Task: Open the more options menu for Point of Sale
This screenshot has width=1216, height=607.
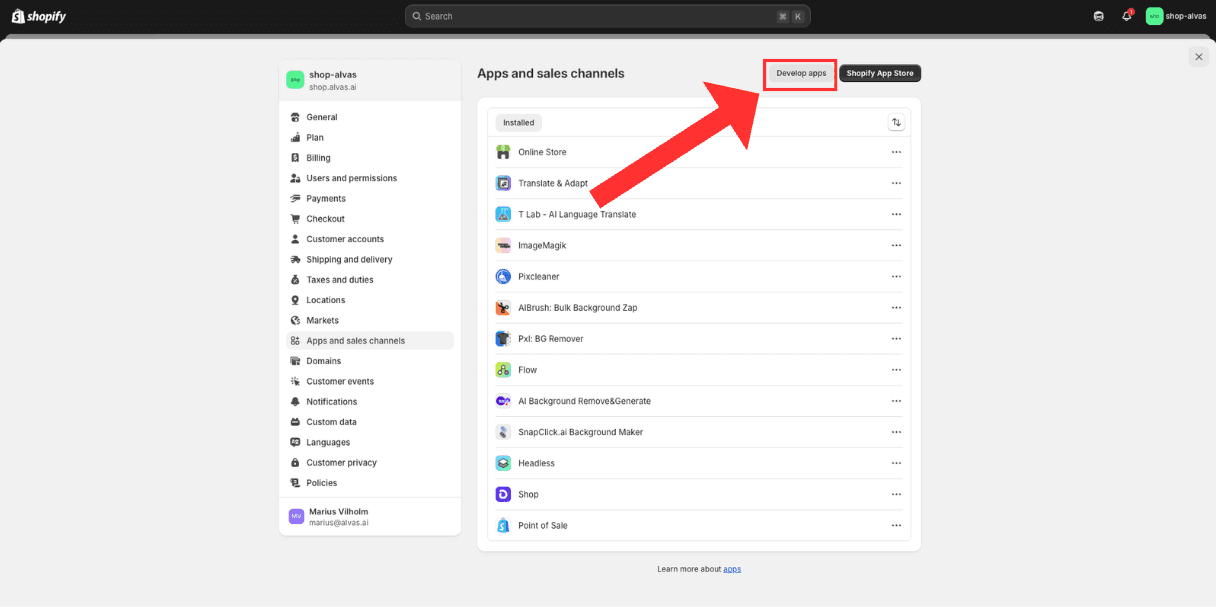Action: (896, 525)
